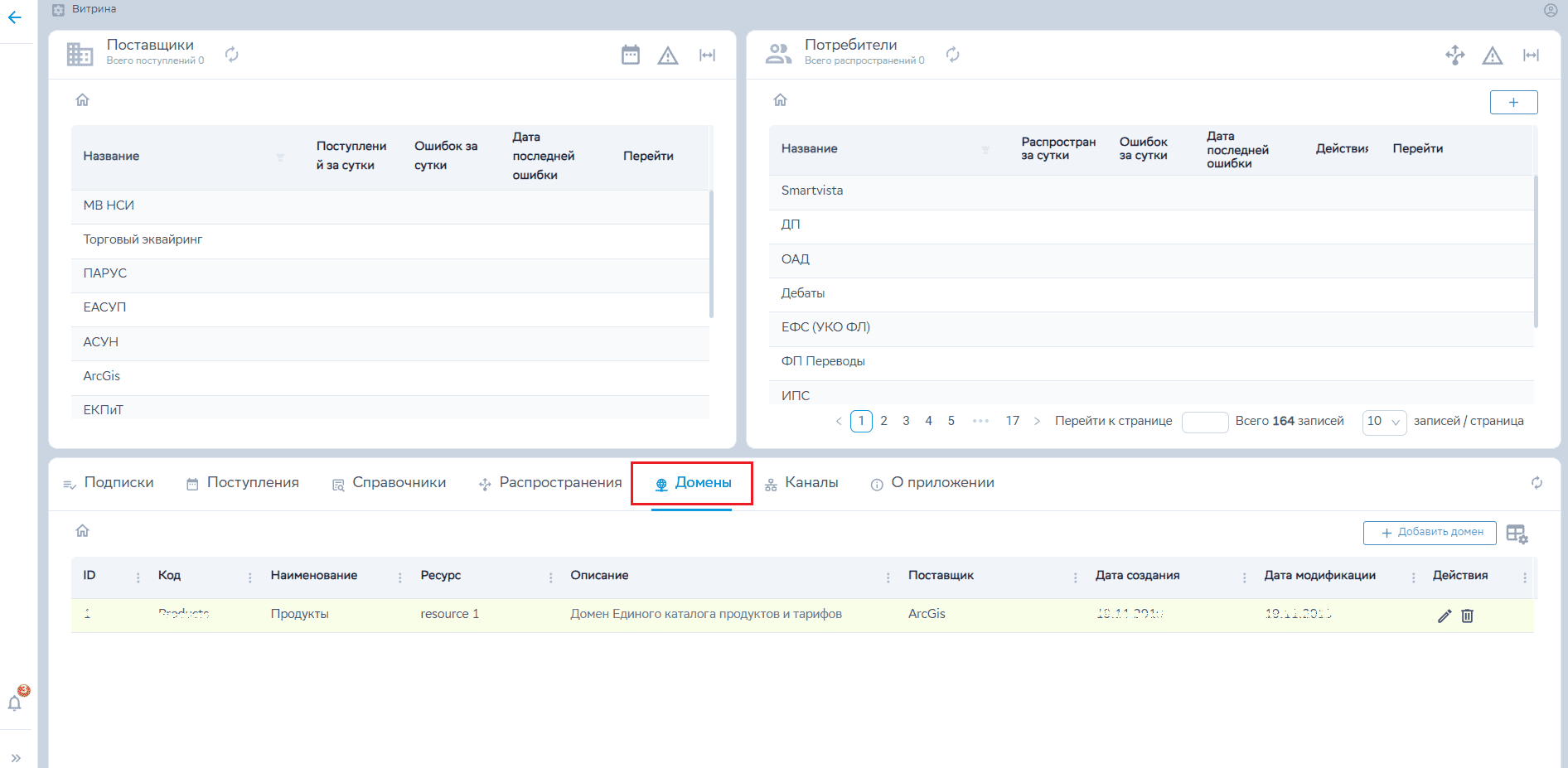Open the records-per-page dropdown
The image size is (1568, 768).
pyautogui.click(x=1384, y=422)
